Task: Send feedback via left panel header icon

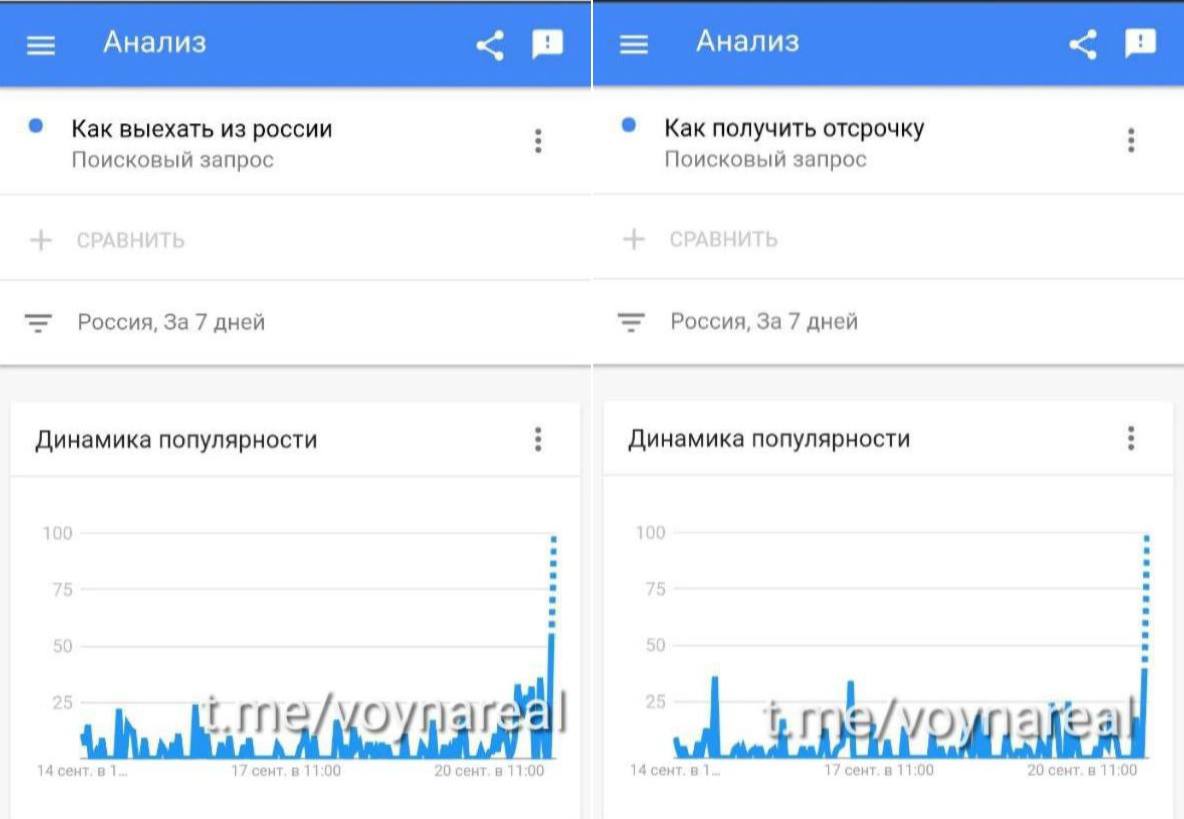Action: tap(547, 44)
